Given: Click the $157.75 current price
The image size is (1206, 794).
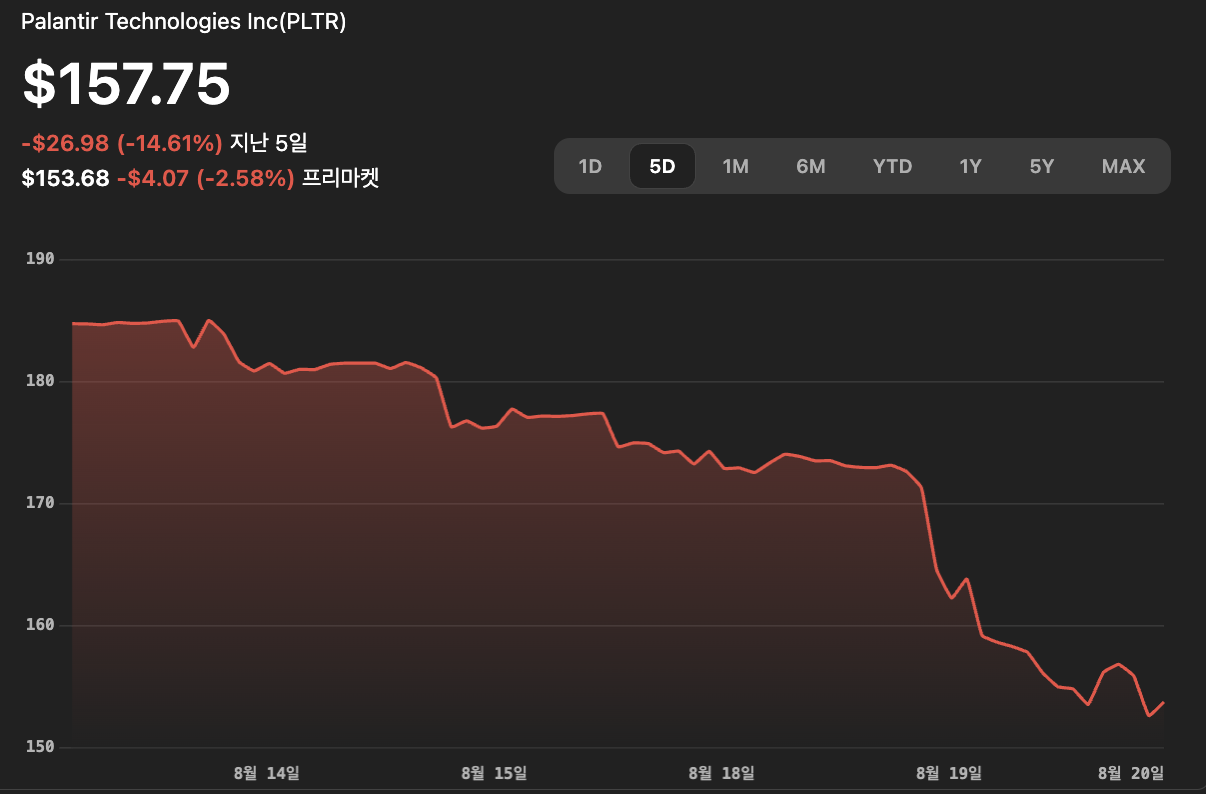Looking at the screenshot, I should (127, 84).
